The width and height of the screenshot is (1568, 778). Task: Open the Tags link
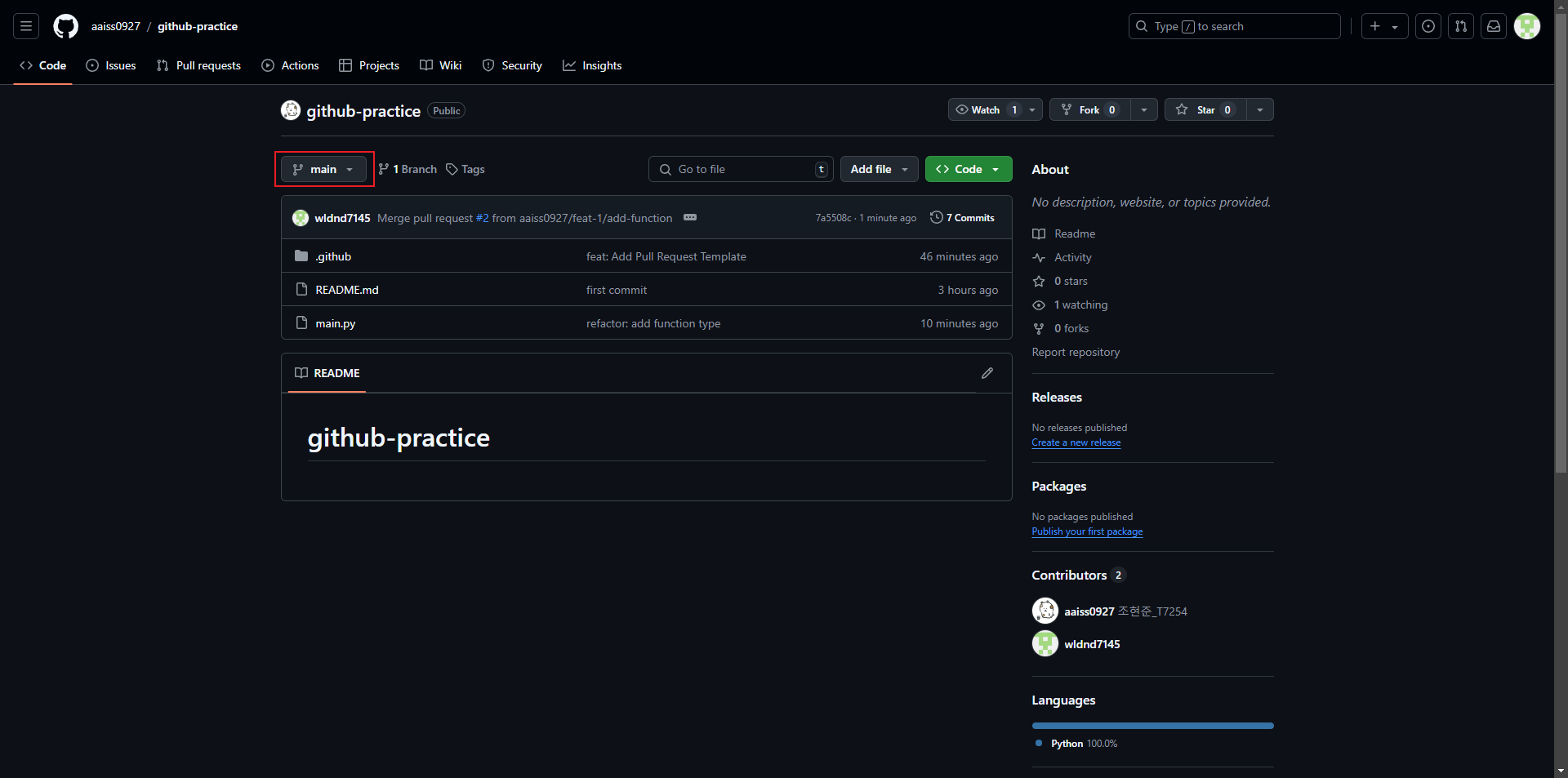[465, 169]
